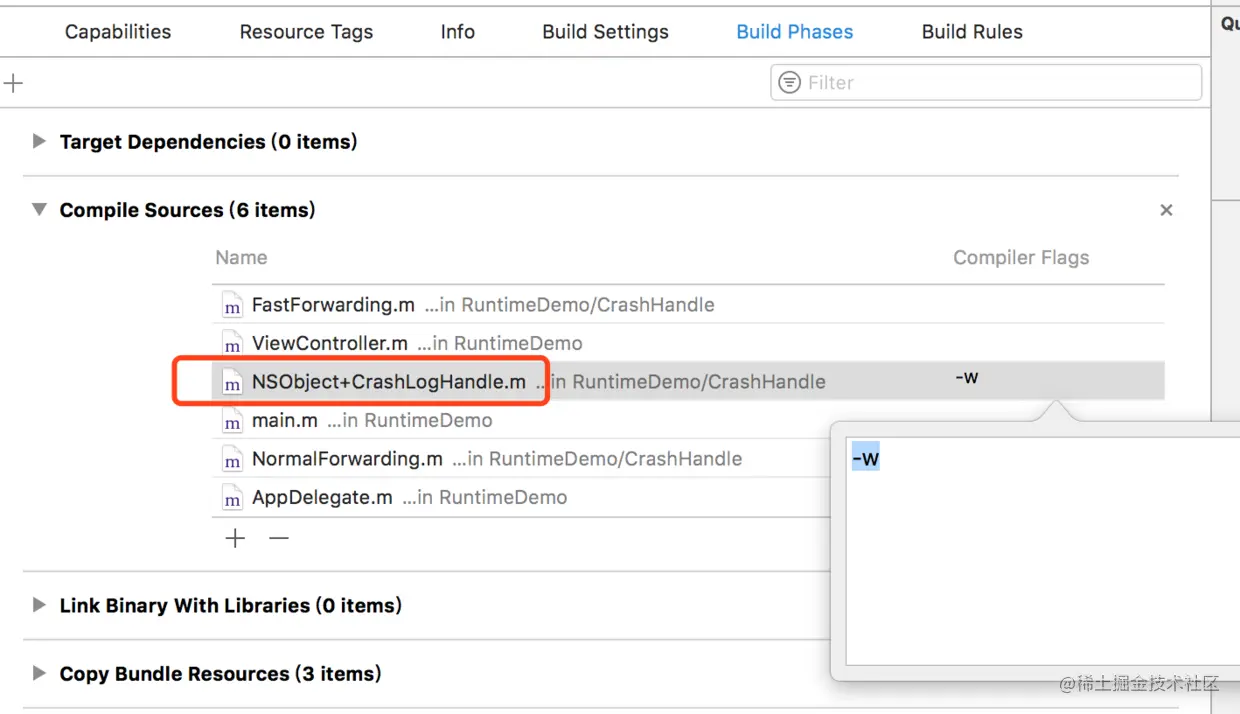
Task: Open the Info tab
Action: click(x=457, y=32)
